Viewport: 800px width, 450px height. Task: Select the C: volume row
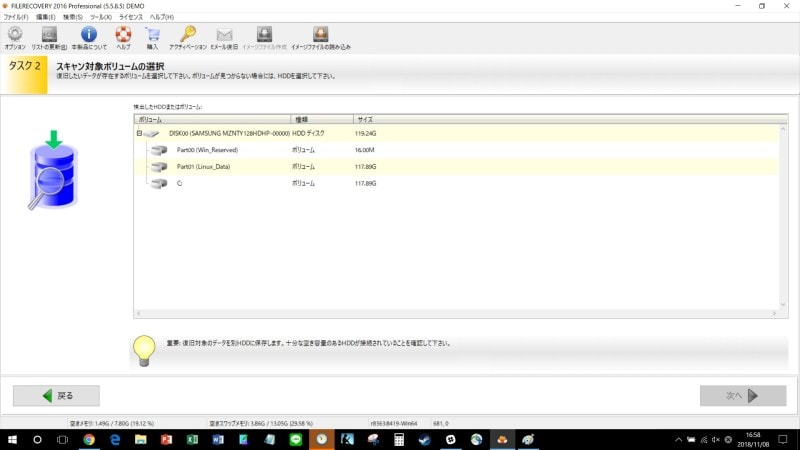click(x=179, y=184)
